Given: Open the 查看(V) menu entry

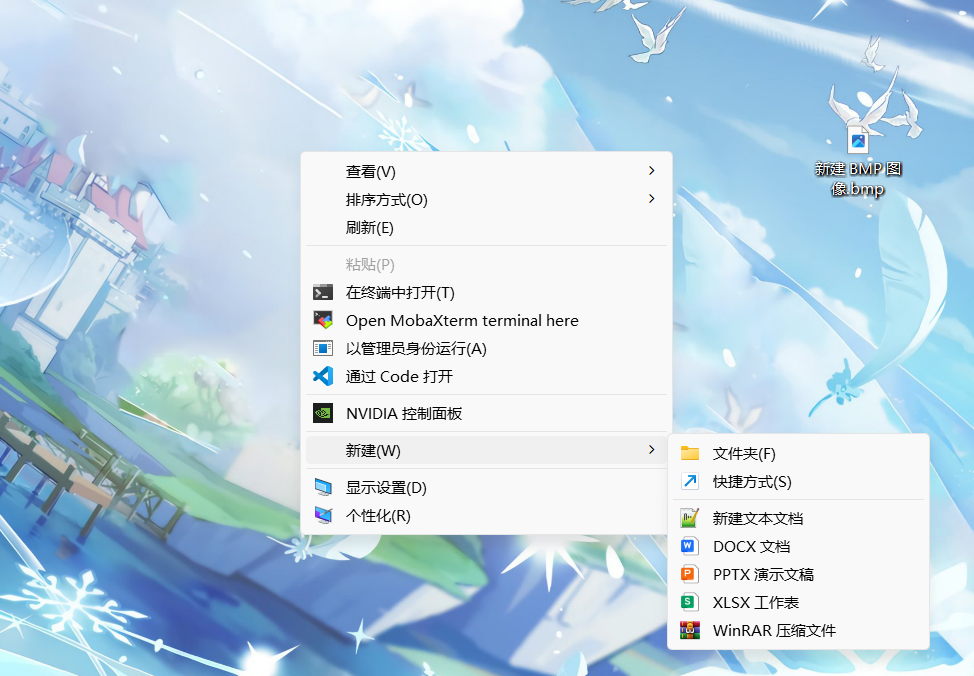Looking at the screenshot, I should [x=486, y=171].
